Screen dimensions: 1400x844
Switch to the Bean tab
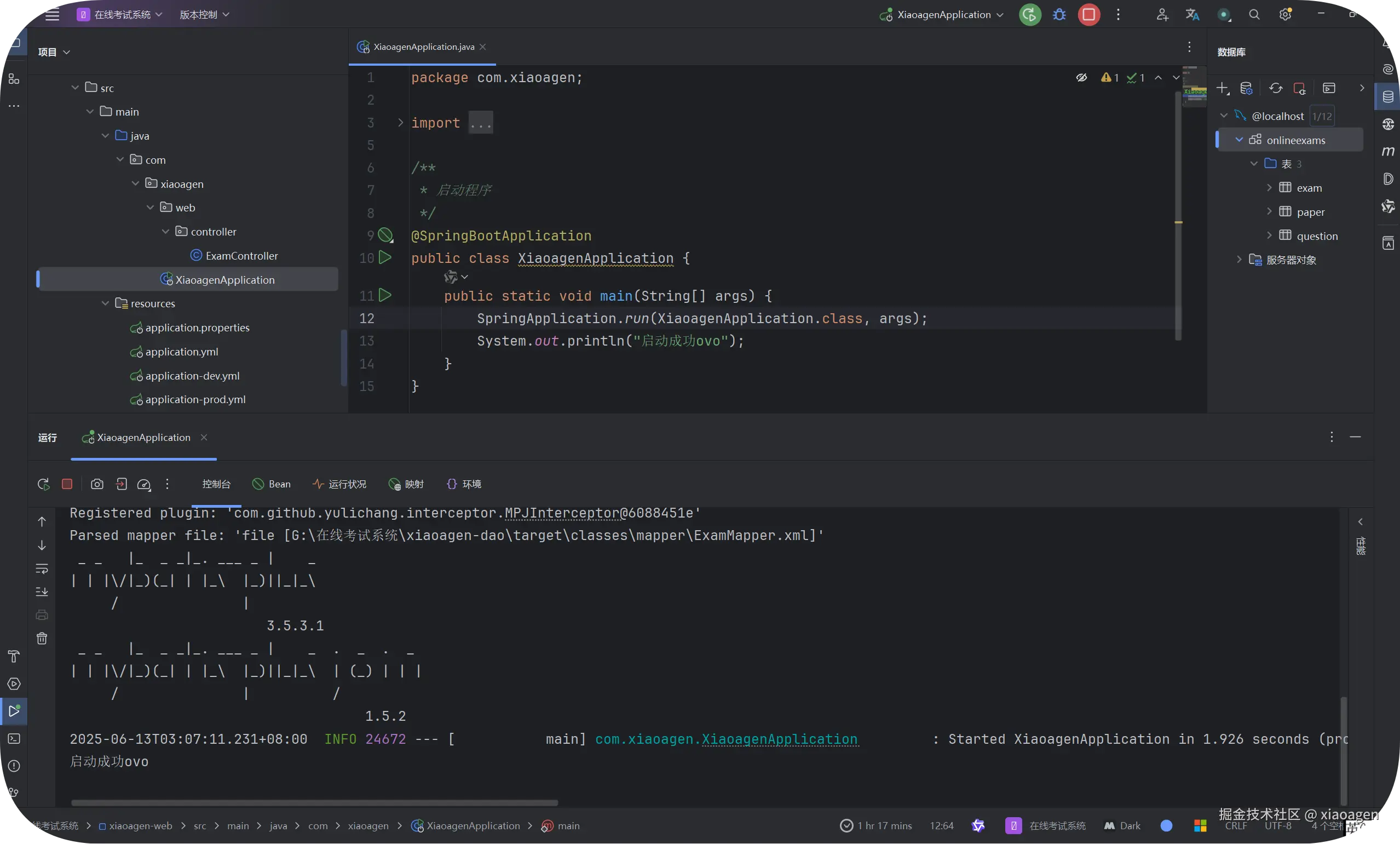[x=272, y=484]
